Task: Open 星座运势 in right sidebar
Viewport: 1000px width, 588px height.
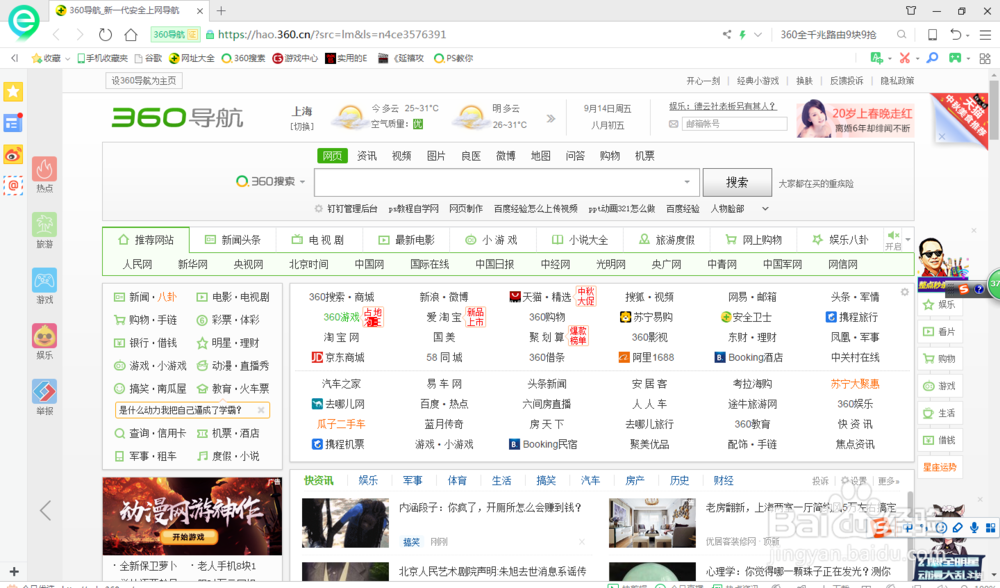Action: point(939,467)
